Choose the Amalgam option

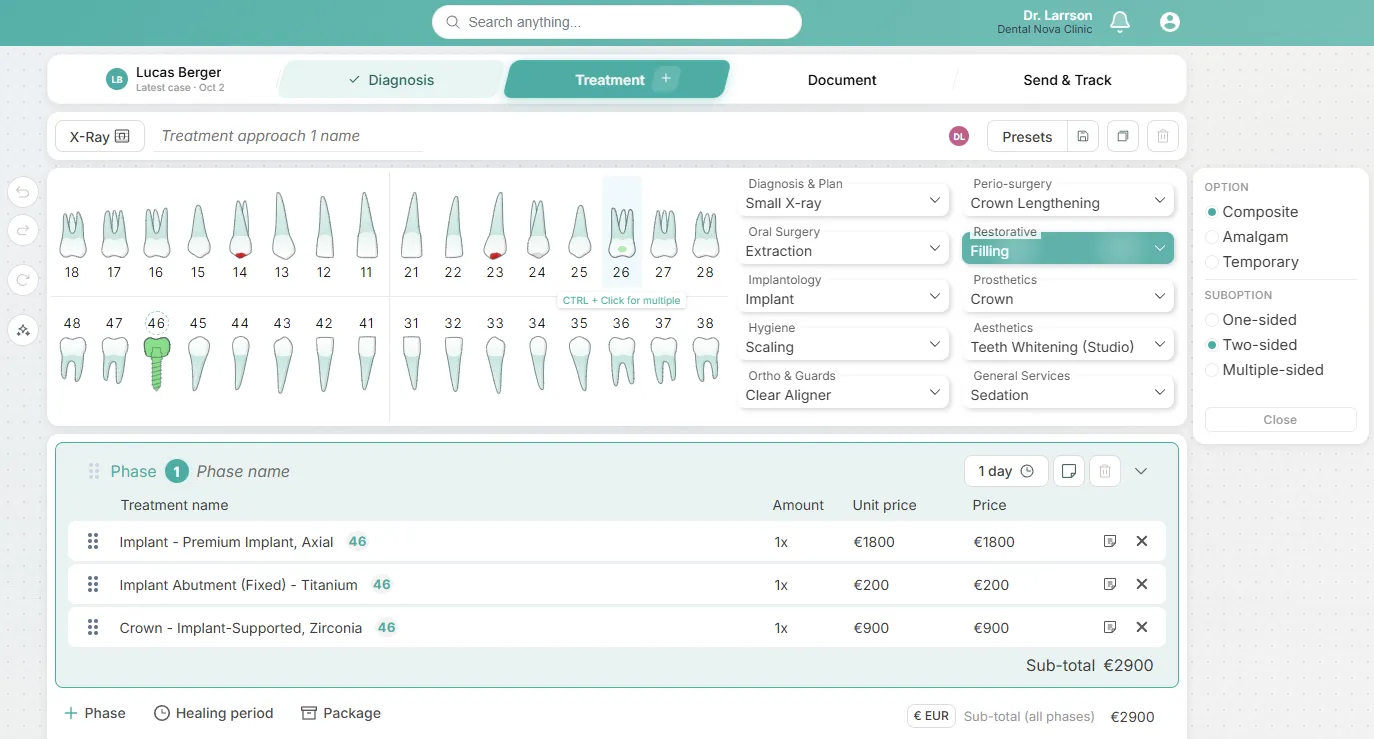1247,237
